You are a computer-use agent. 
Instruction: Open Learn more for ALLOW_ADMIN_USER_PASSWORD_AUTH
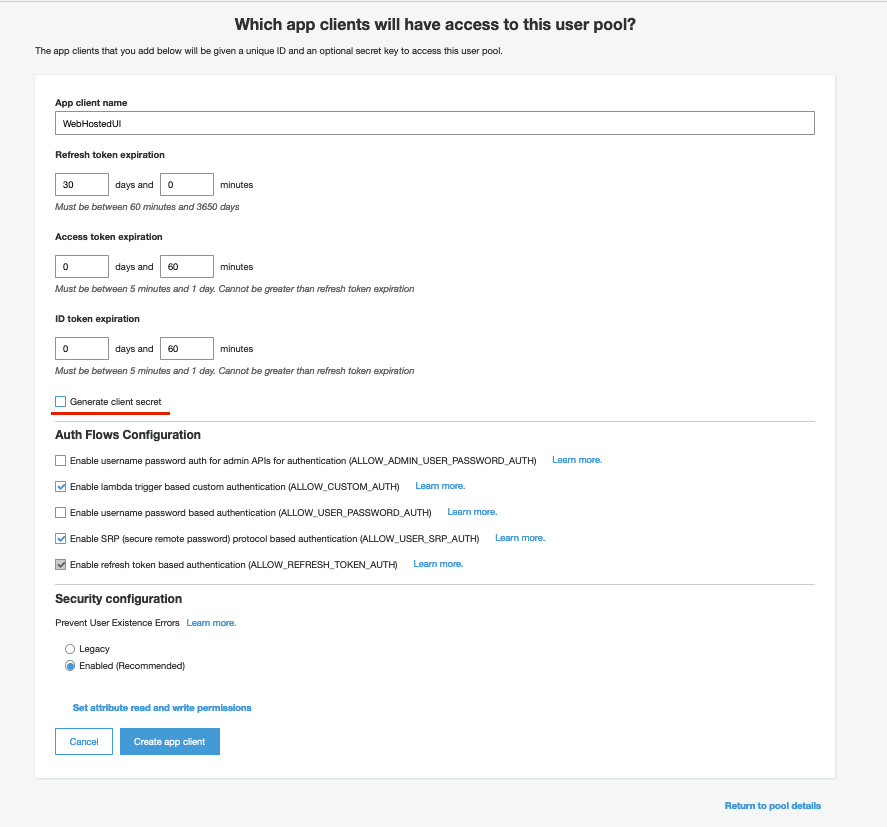(577, 460)
